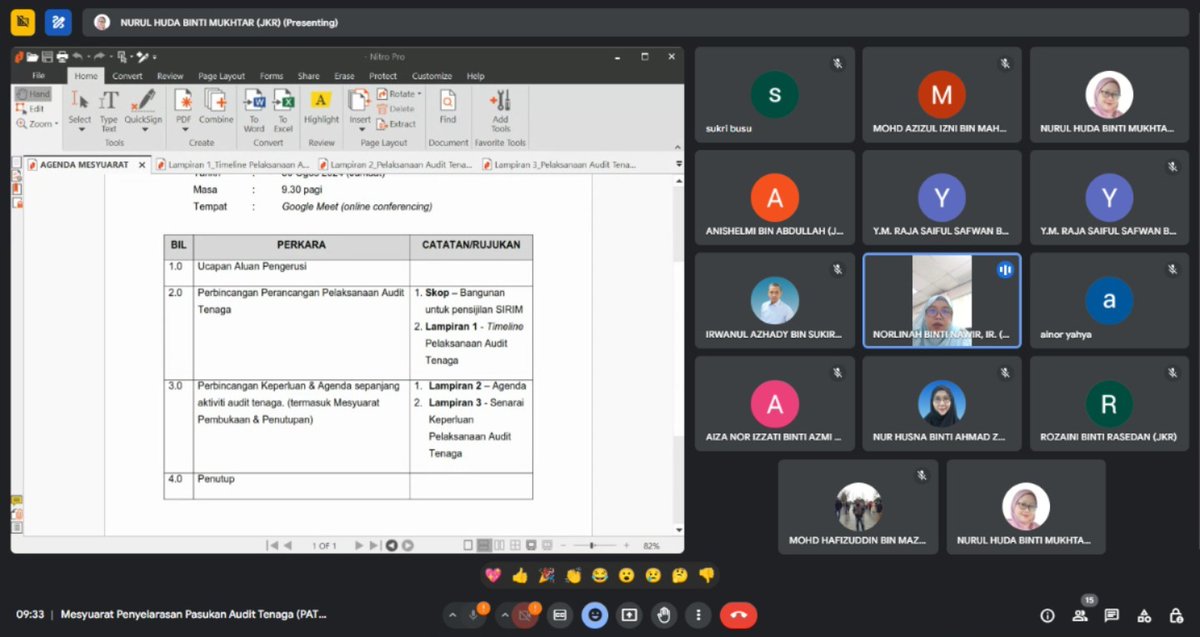Image resolution: width=1200 pixels, height=637 pixels.
Task: Toggle closed captions in Meet
Action: 560,615
